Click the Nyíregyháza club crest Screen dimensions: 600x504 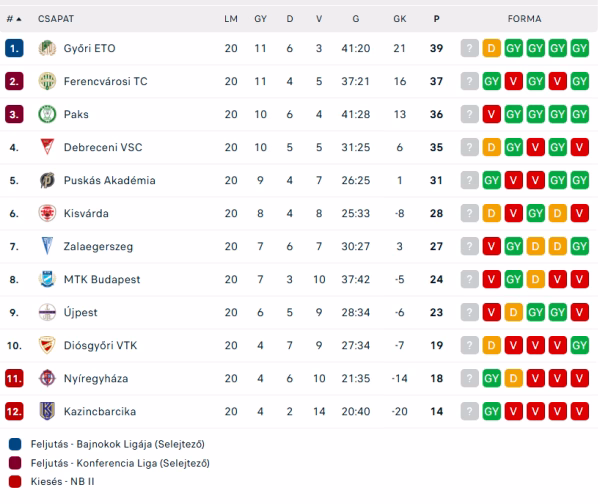coord(46,378)
